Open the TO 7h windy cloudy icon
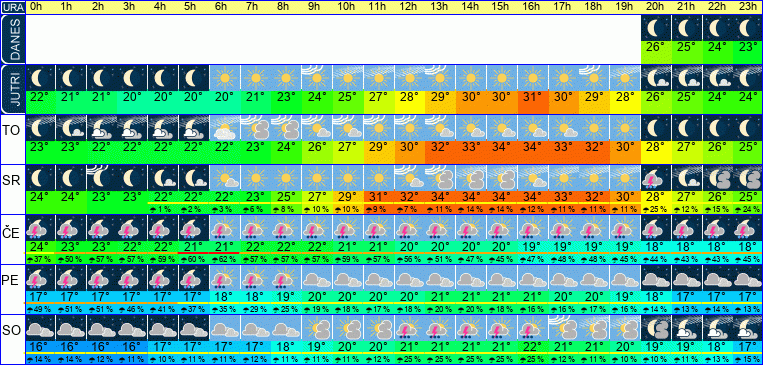763x365 pixels. (x=256, y=128)
